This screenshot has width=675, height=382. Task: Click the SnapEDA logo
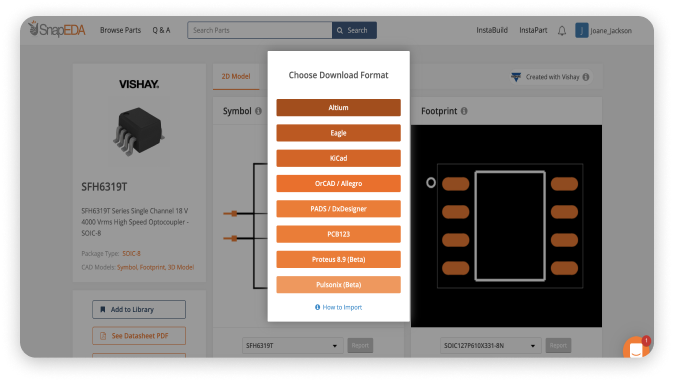tap(57, 29)
